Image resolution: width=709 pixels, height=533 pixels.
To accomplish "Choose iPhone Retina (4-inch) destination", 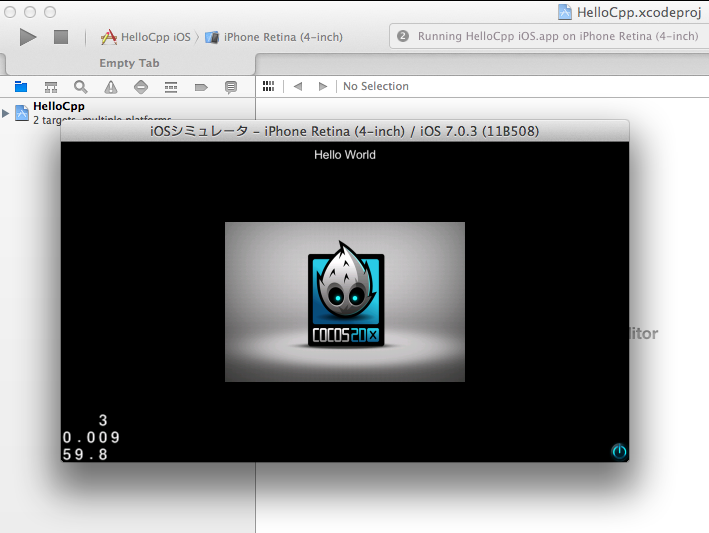I will coord(274,37).
